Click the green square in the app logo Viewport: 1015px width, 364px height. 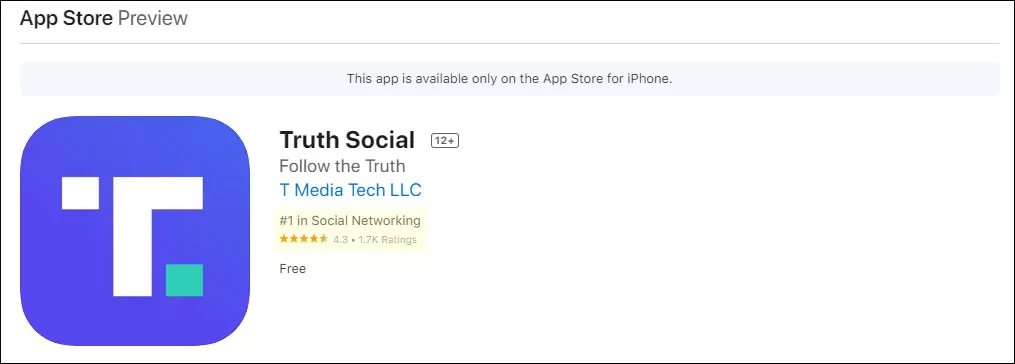point(184,280)
